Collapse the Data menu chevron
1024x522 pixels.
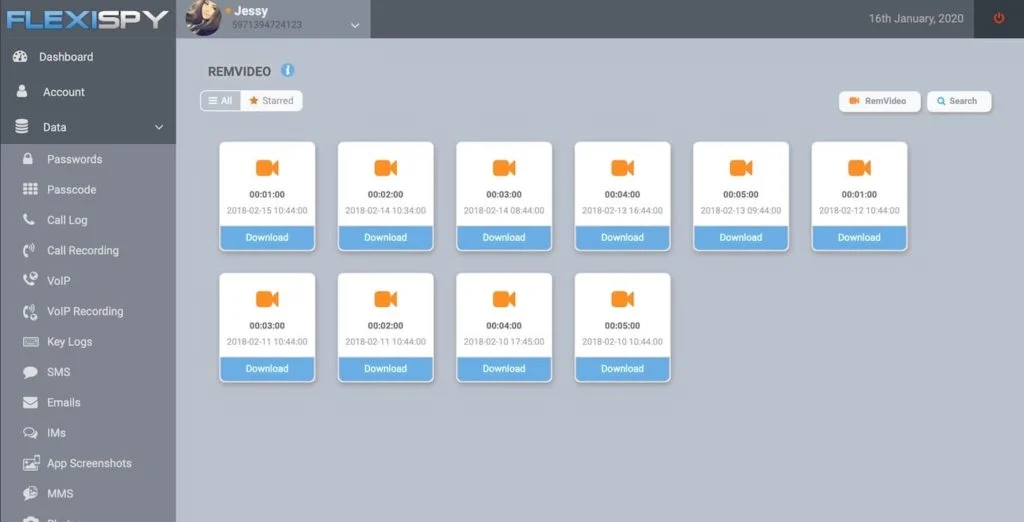(x=159, y=127)
